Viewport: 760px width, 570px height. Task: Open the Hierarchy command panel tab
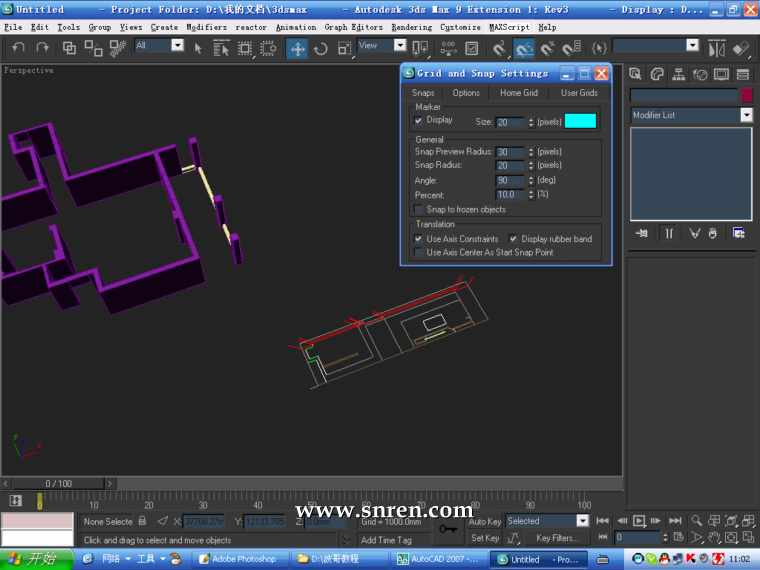click(x=678, y=74)
